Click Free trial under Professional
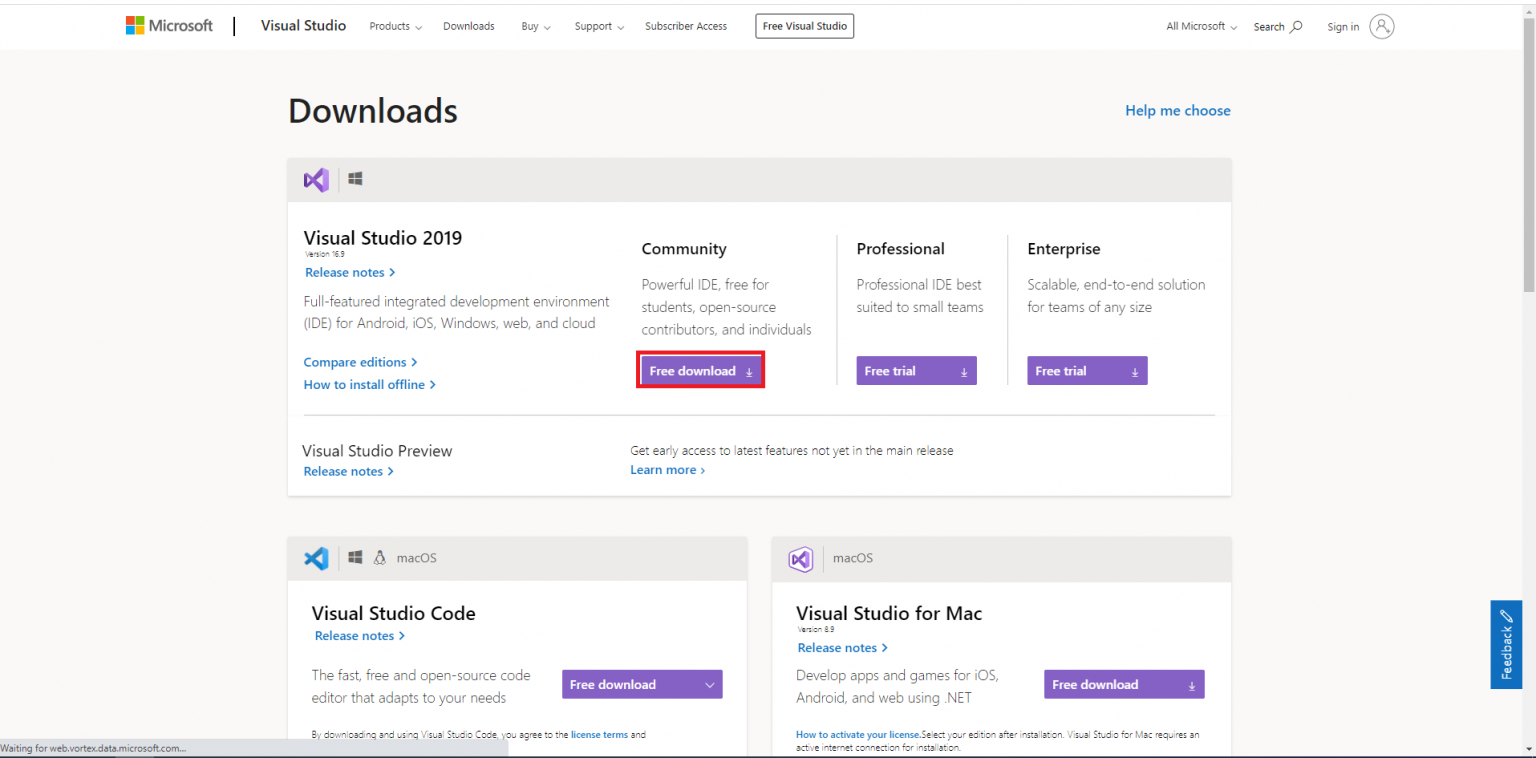The height and width of the screenshot is (758, 1536). [x=916, y=371]
